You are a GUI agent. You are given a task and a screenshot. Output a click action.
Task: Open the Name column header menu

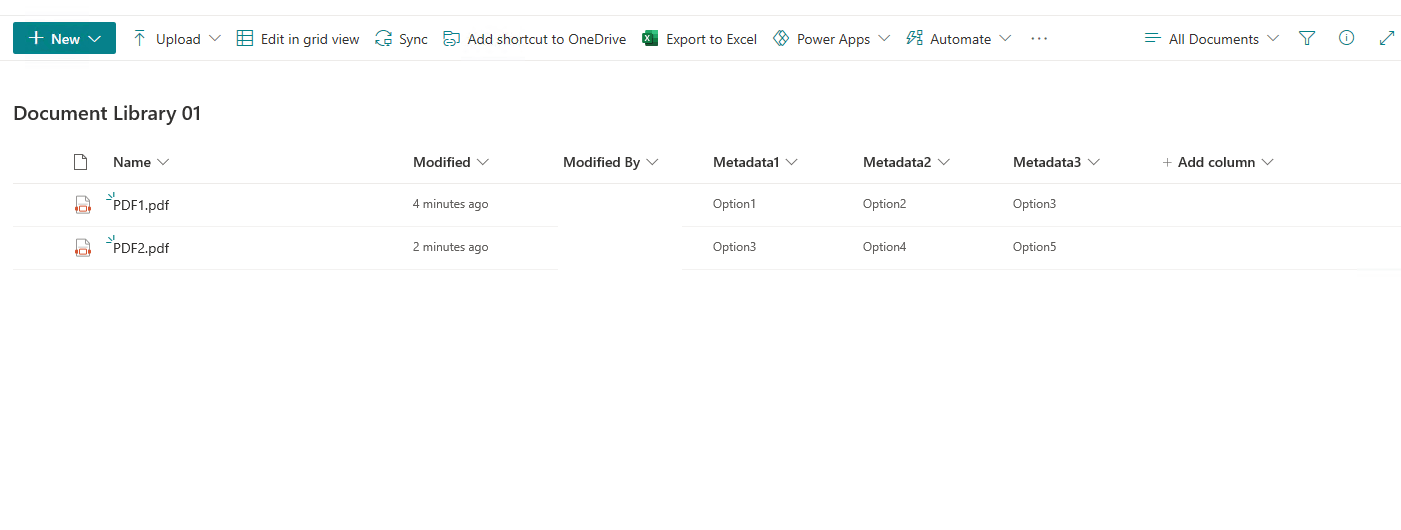click(141, 162)
